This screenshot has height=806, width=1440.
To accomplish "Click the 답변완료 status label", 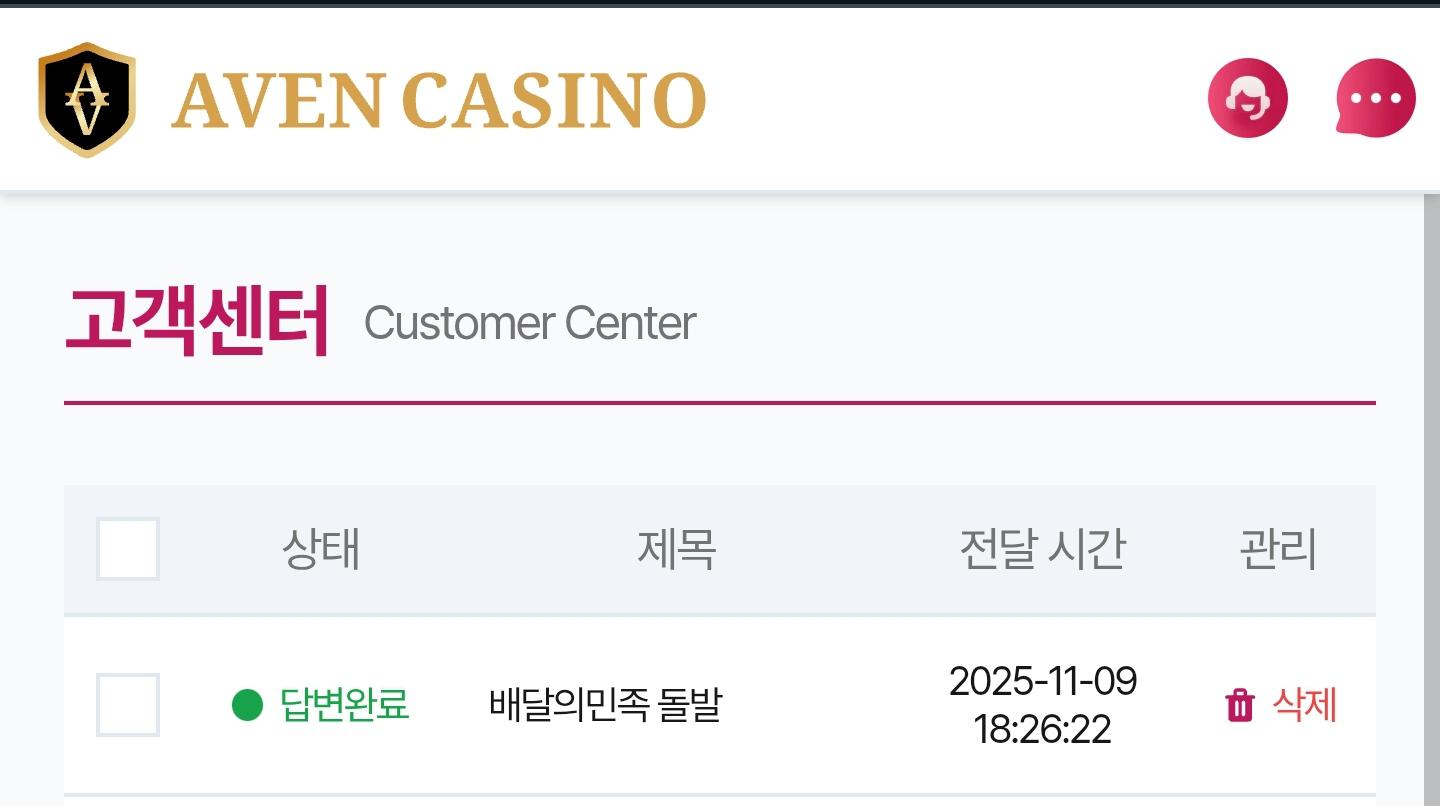I will 344,705.
